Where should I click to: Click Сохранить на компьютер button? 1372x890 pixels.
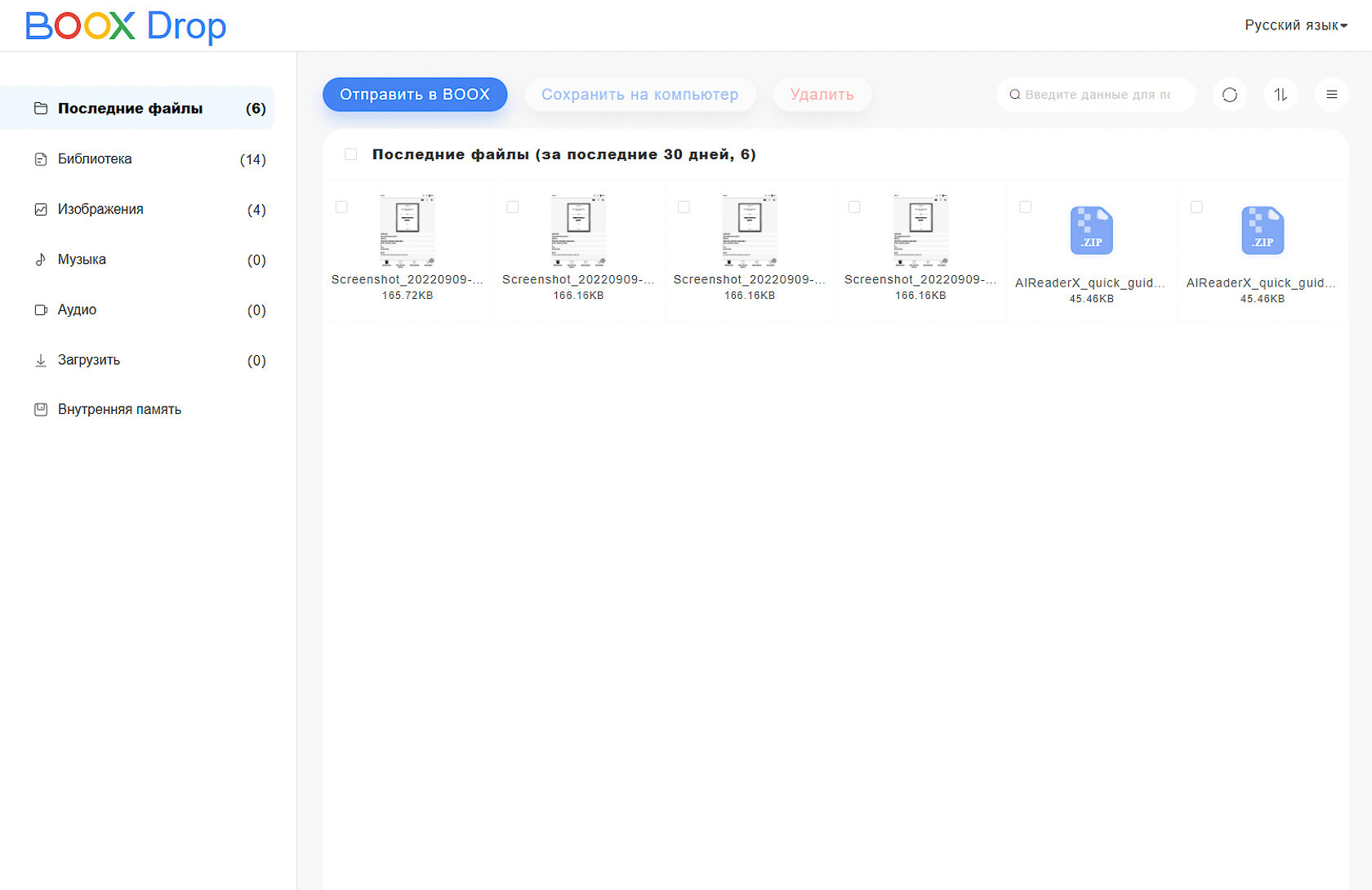tap(639, 95)
